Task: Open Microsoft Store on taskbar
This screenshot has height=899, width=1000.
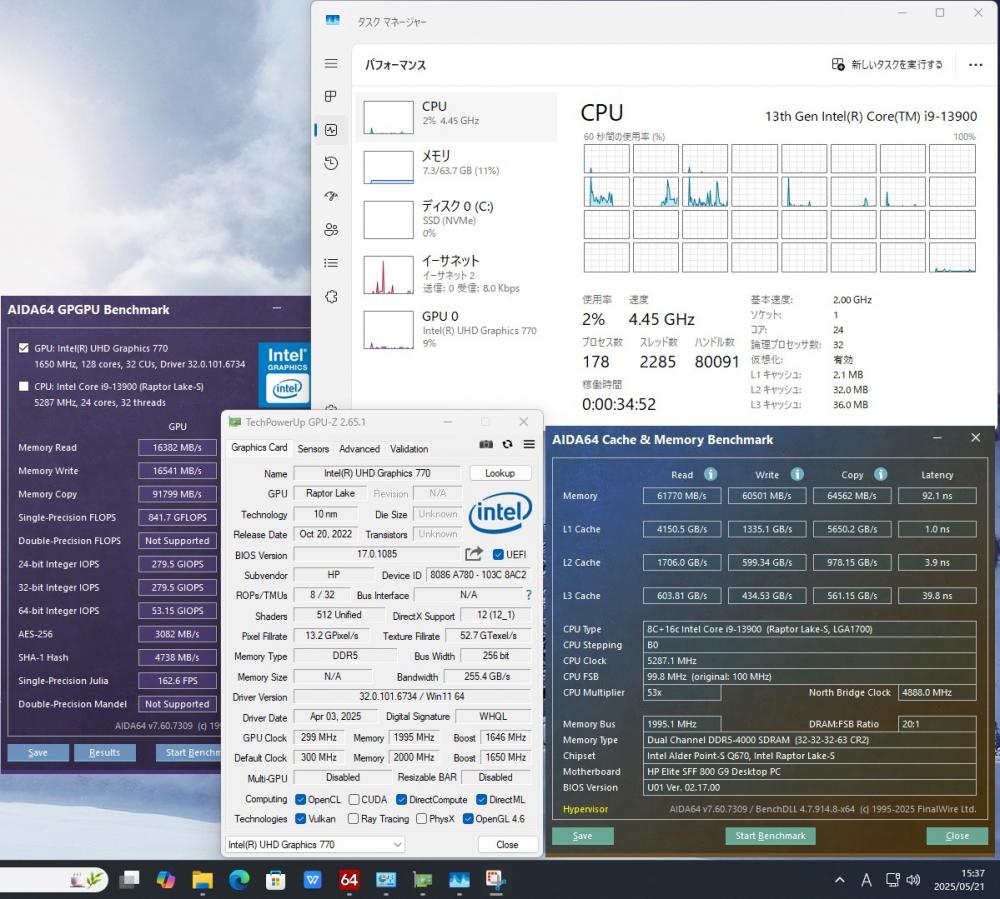Action: point(276,880)
